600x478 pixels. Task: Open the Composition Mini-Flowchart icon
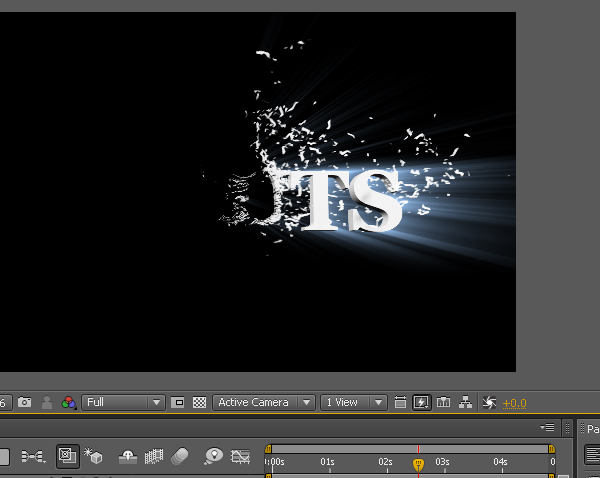pos(33,456)
